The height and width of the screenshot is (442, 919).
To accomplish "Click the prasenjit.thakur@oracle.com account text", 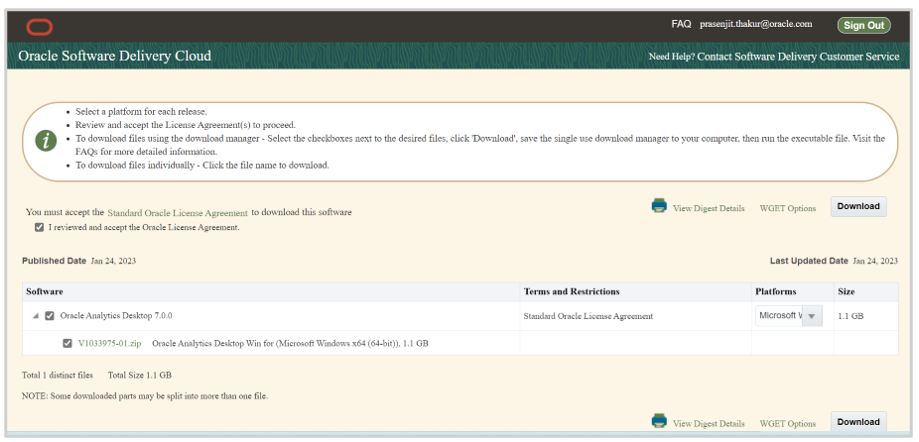I will tap(756, 25).
